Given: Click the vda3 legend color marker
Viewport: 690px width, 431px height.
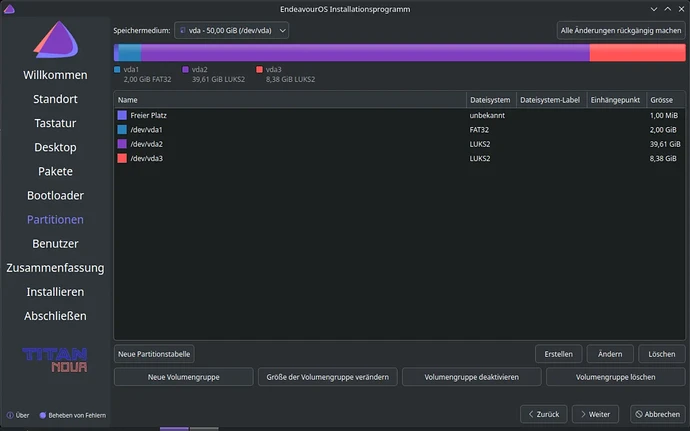Looking at the screenshot, I should pyautogui.click(x=259, y=70).
